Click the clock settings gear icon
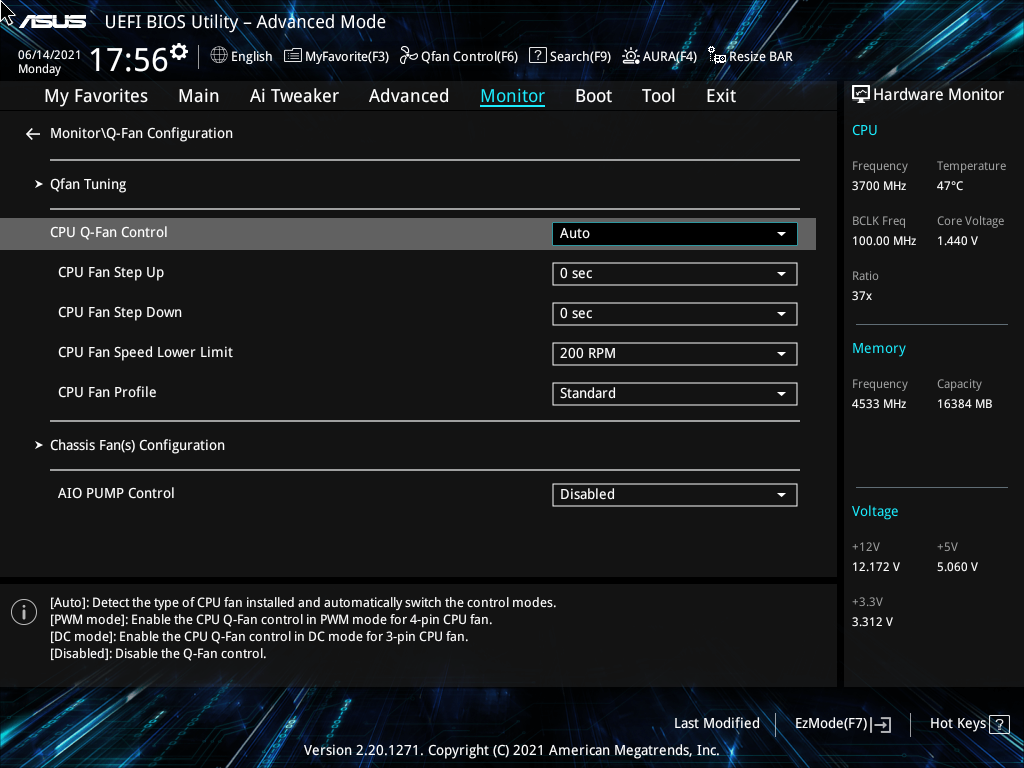 (x=179, y=51)
